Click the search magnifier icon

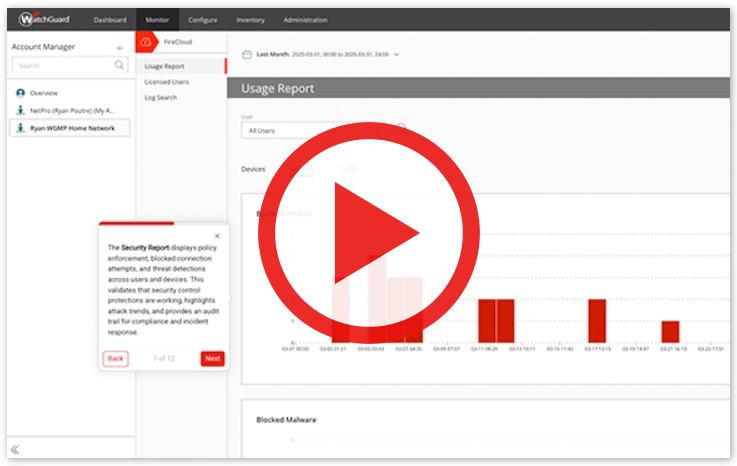pyautogui.click(x=120, y=65)
